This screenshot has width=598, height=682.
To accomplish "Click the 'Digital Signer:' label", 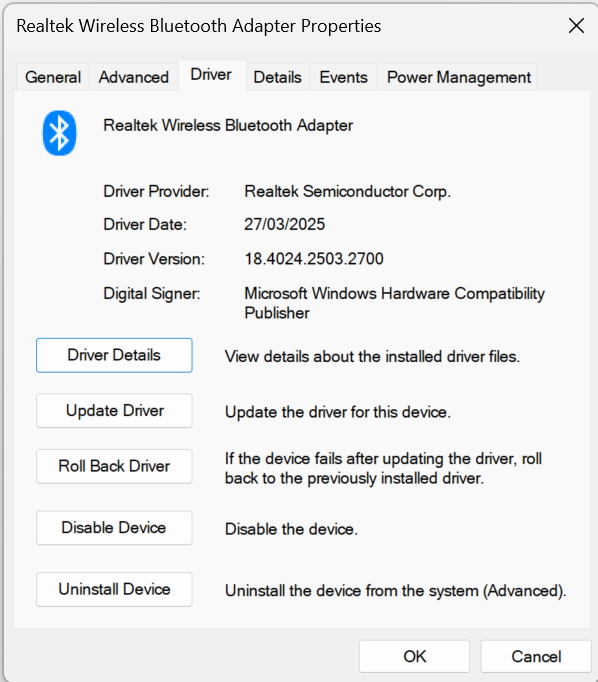I will [x=152, y=294].
